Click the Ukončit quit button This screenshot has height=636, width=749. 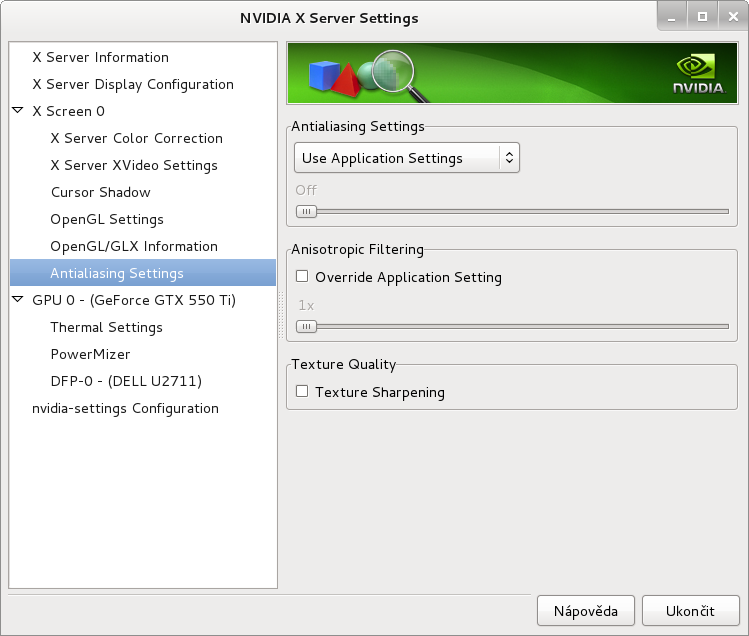pyautogui.click(x=690, y=611)
